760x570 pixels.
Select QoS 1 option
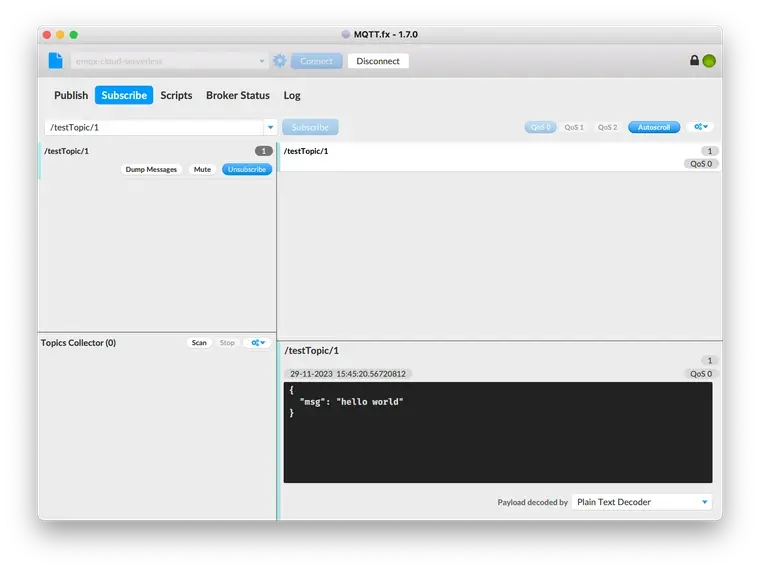pyautogui.click(x=574, y=127)
